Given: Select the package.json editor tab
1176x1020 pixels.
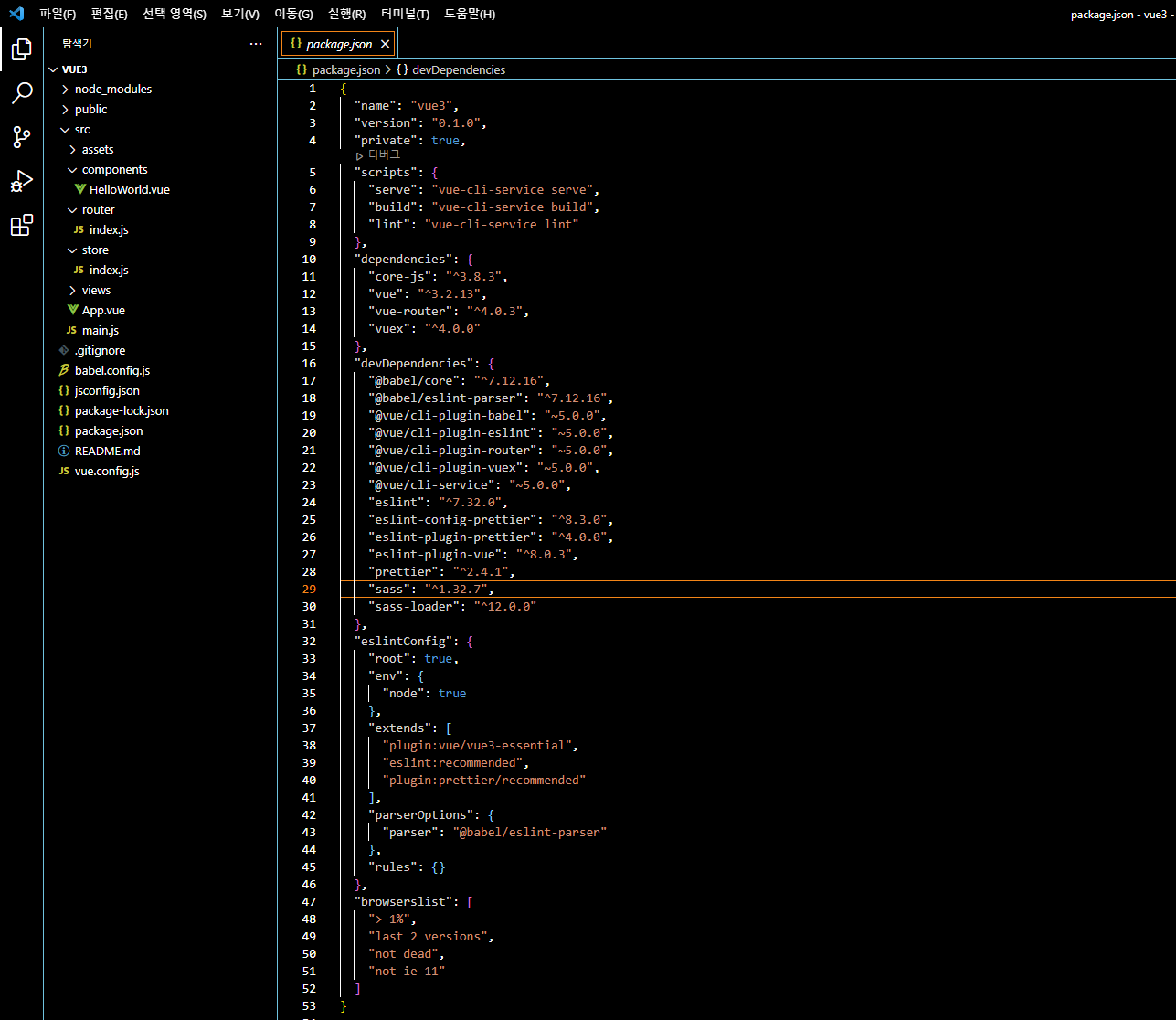Looking at the screenshot, I should (x=338, y=44).
